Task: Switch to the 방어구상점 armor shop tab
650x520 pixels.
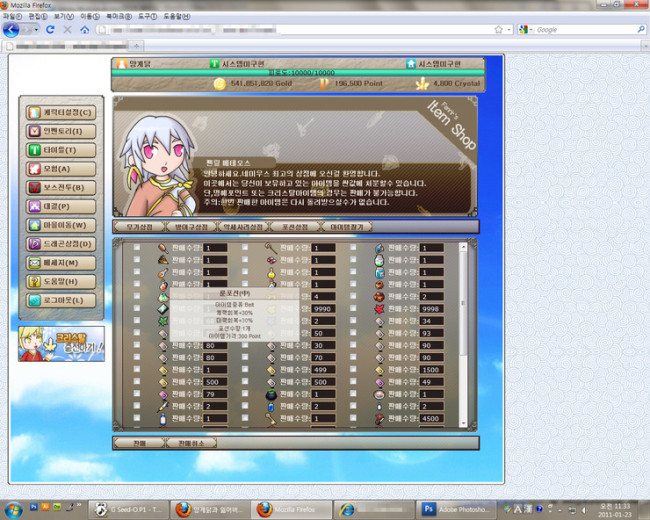Action: click(x=191, y=227)
